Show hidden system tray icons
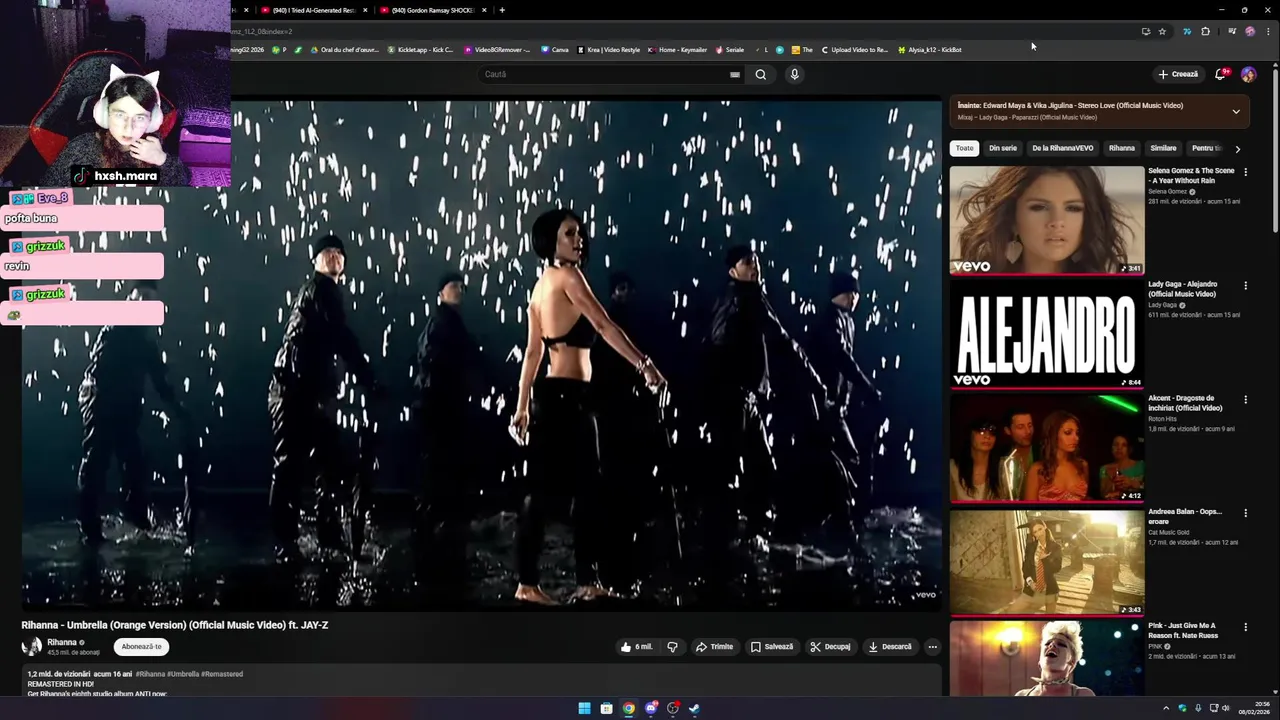The image size is (1280, 720). [x=1165, y=708]
